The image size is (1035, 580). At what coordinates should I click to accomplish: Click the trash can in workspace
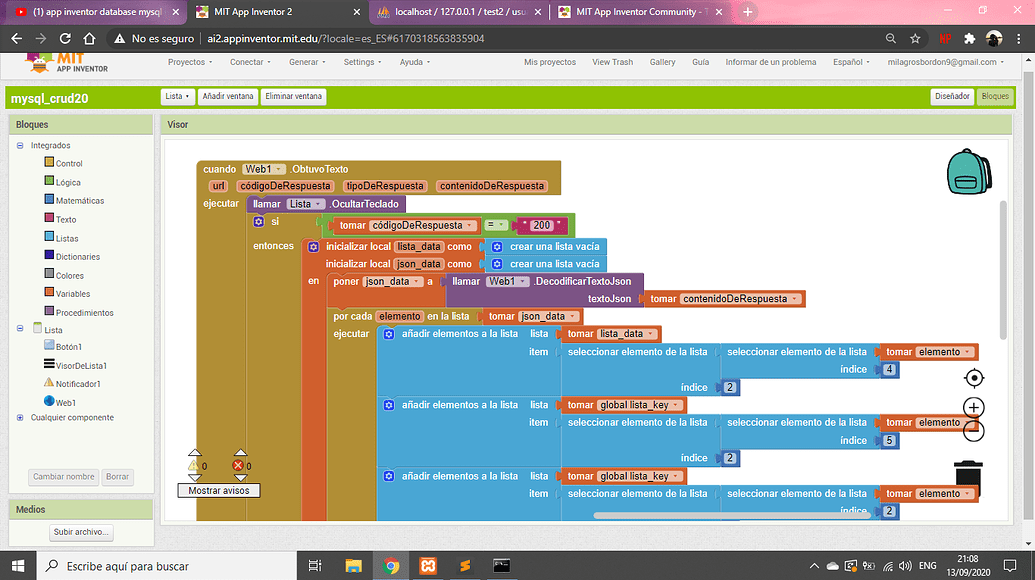[968, 479]
